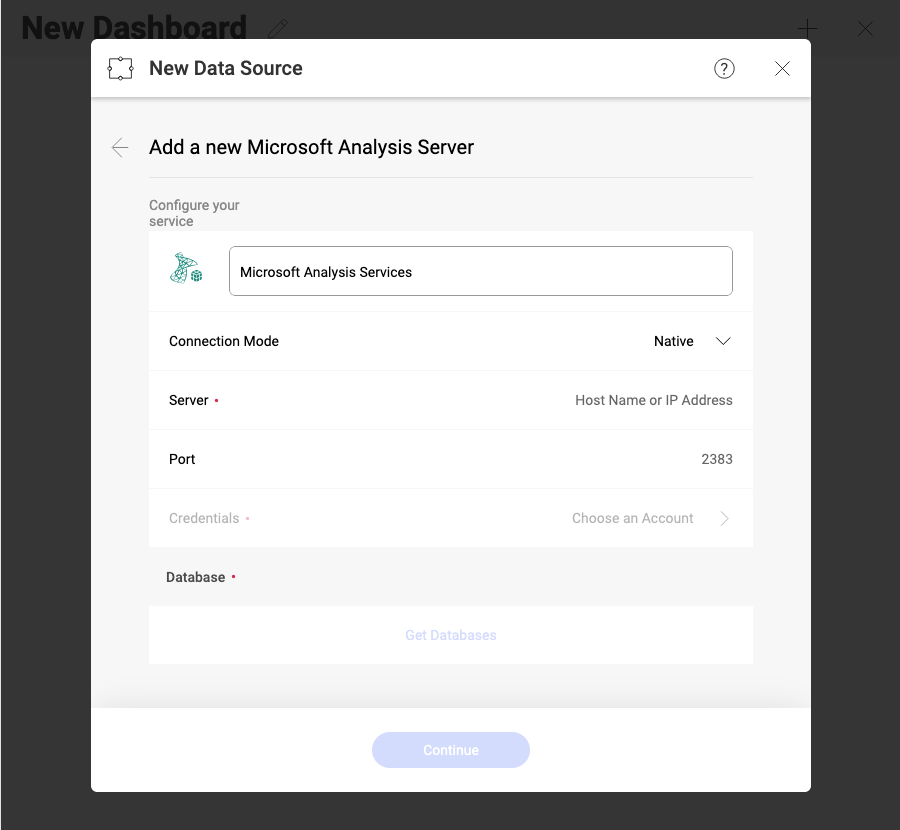Close the New Data Source dialog
The width and height of the screenshot is (900, 830).
tap(782, 68)
